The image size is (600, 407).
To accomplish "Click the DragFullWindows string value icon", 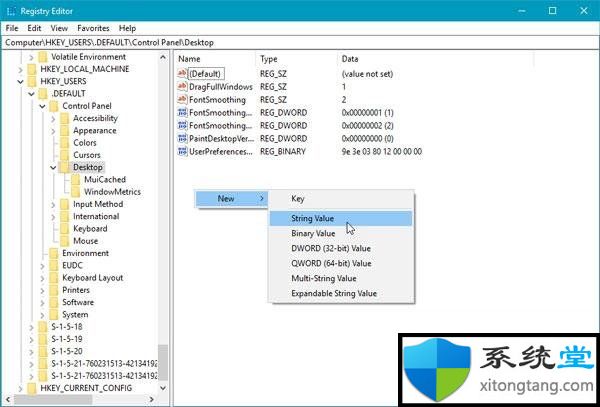I will 183,86.
